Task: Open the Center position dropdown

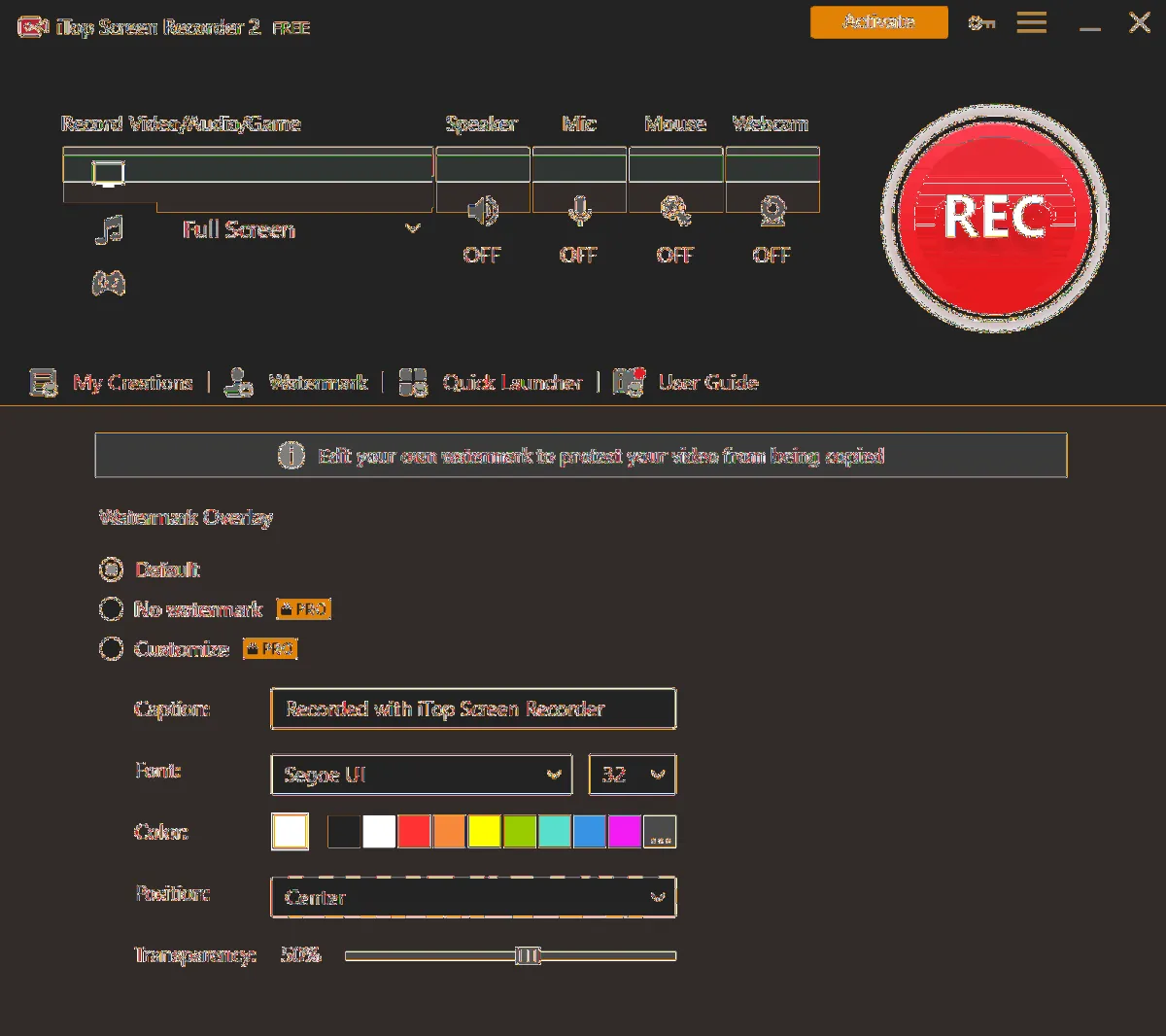Action: (x=473, y=897)
